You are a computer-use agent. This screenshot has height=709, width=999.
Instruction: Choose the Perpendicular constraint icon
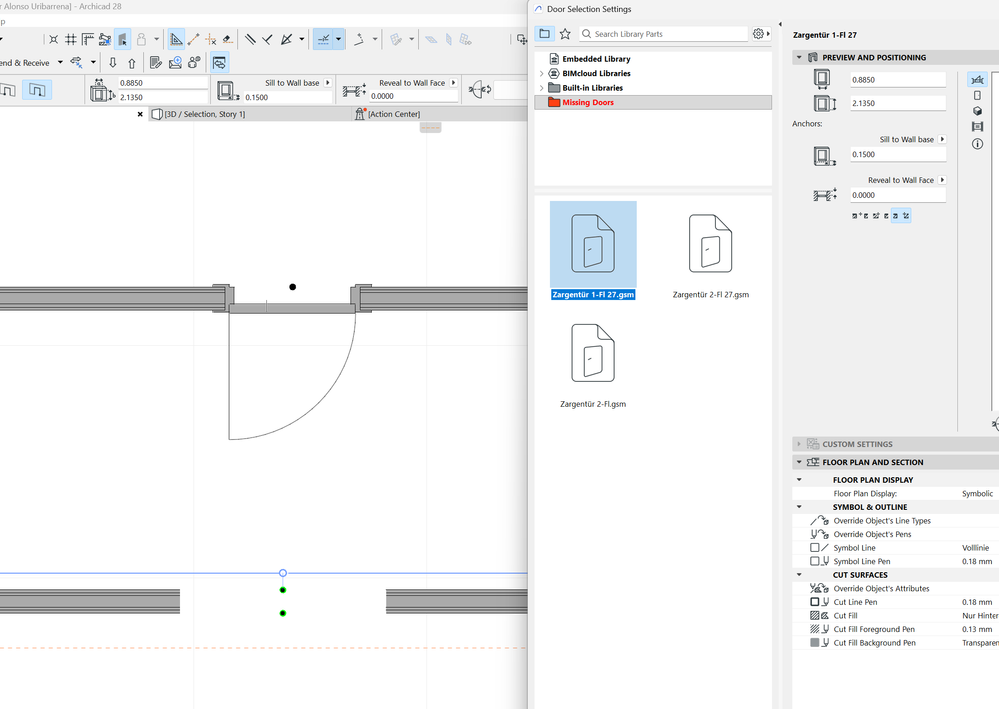click(x=268, y=39)
